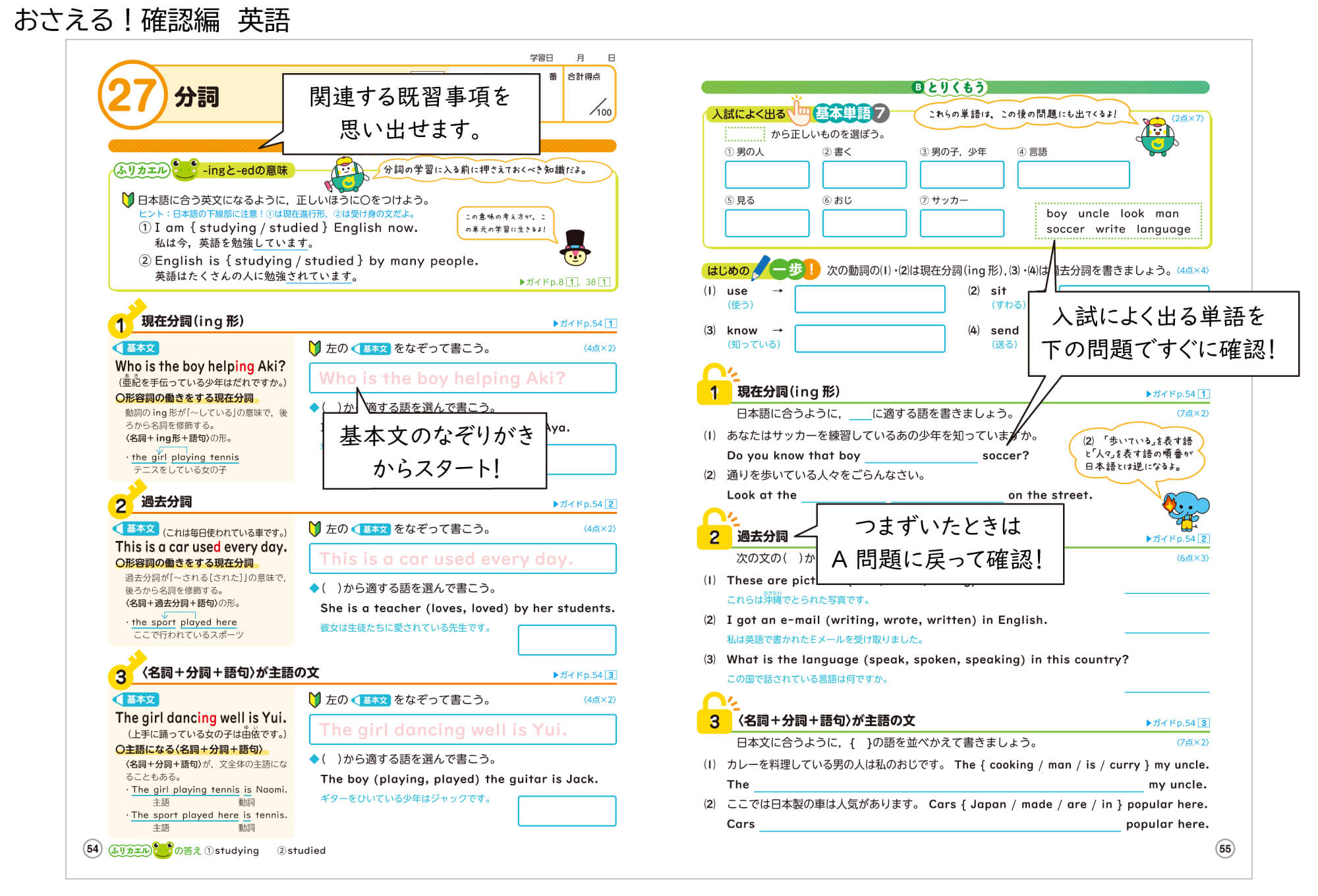Click the answer box for use (使う)
Viewport: 1318px width, 896px height.
pyautogui.click(x=870, y=299)
